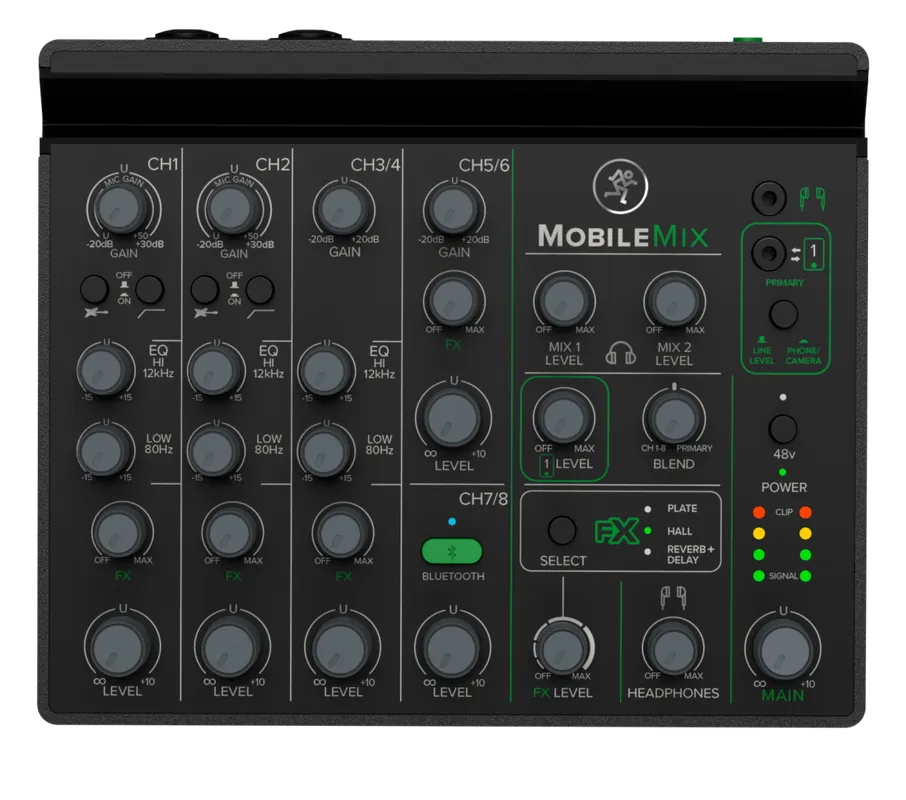Click the earbuds icon above HEADPHONES knob
The width and height of the screenshot is (906, 800).
673,598
